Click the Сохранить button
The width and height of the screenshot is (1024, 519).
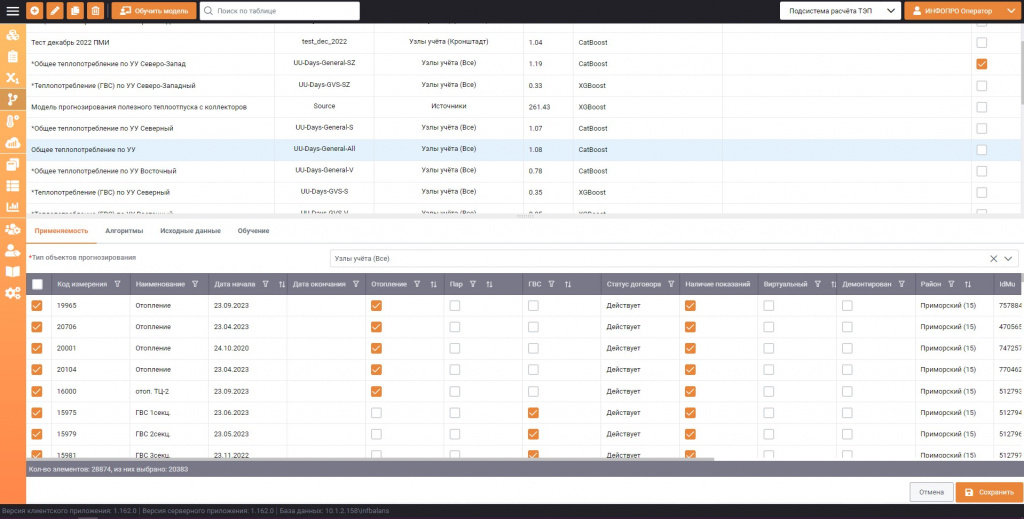click(x=989, y=492)
